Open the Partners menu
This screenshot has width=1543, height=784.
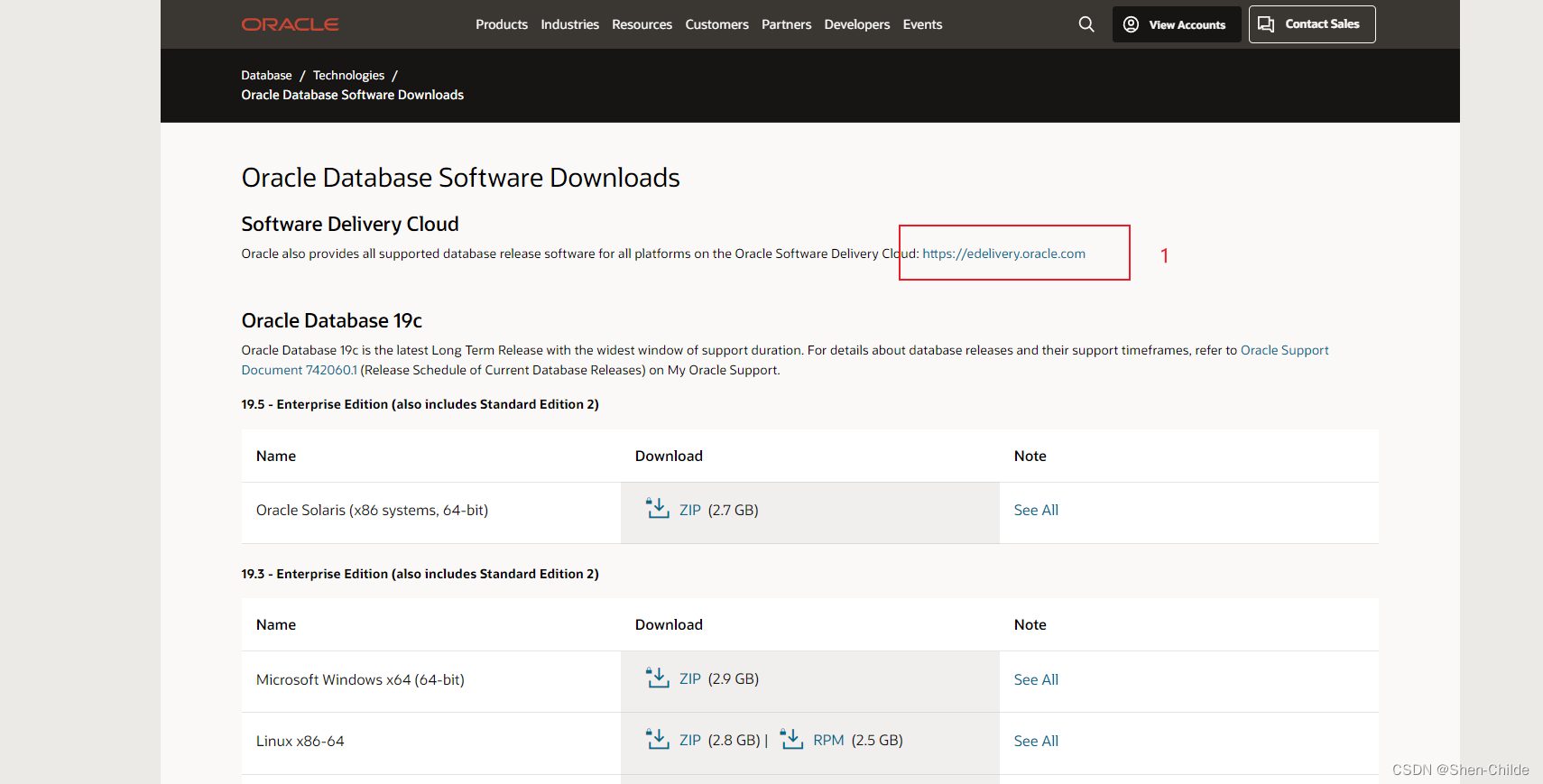(786, 24)
